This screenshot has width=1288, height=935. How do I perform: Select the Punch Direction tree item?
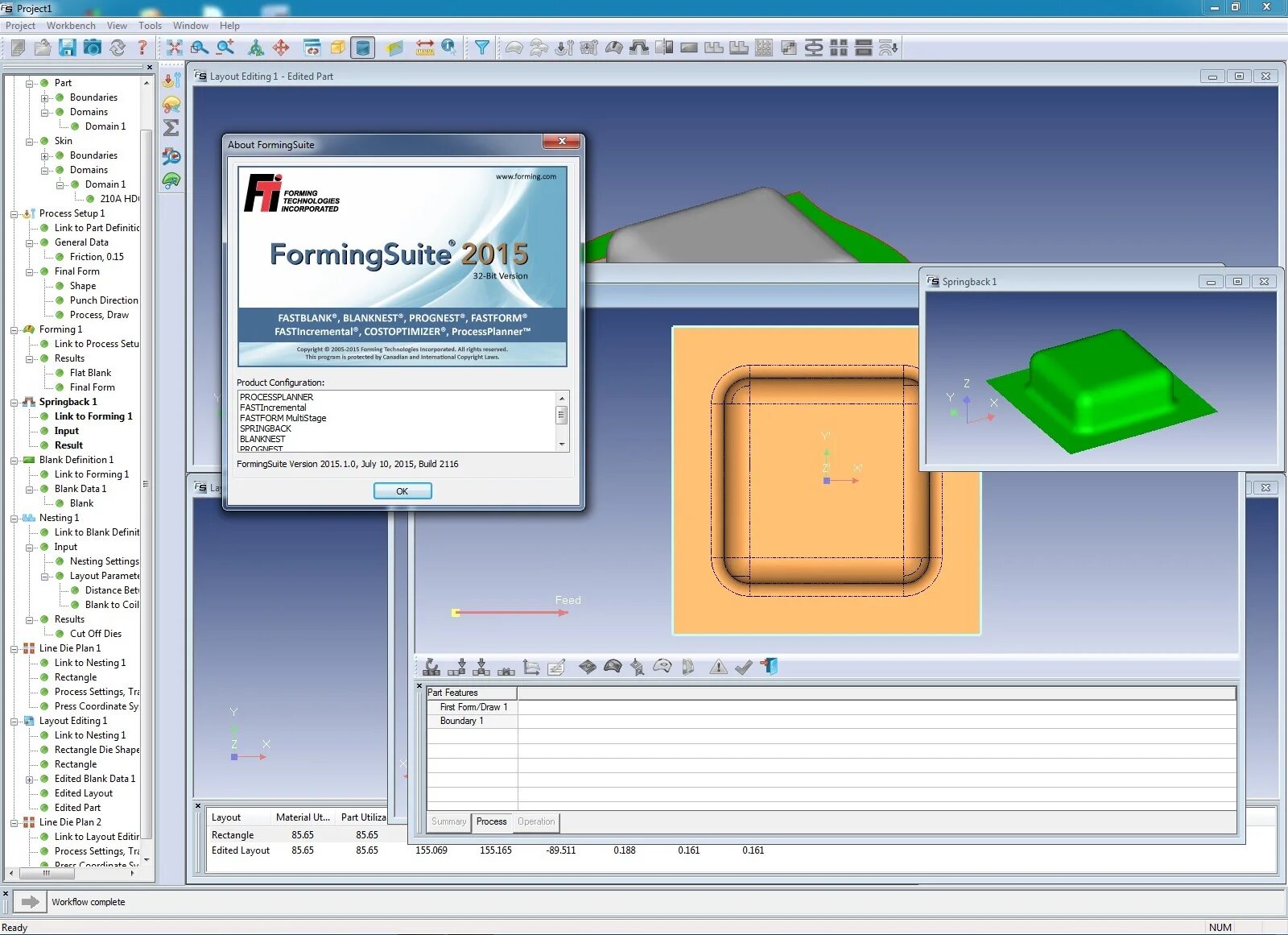click(x=104, y=300)
